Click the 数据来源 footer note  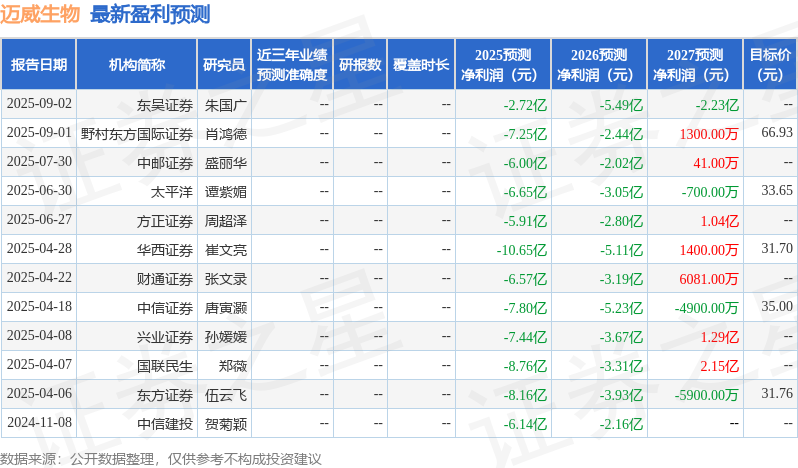pyautogui.click(x=161, y=459)
